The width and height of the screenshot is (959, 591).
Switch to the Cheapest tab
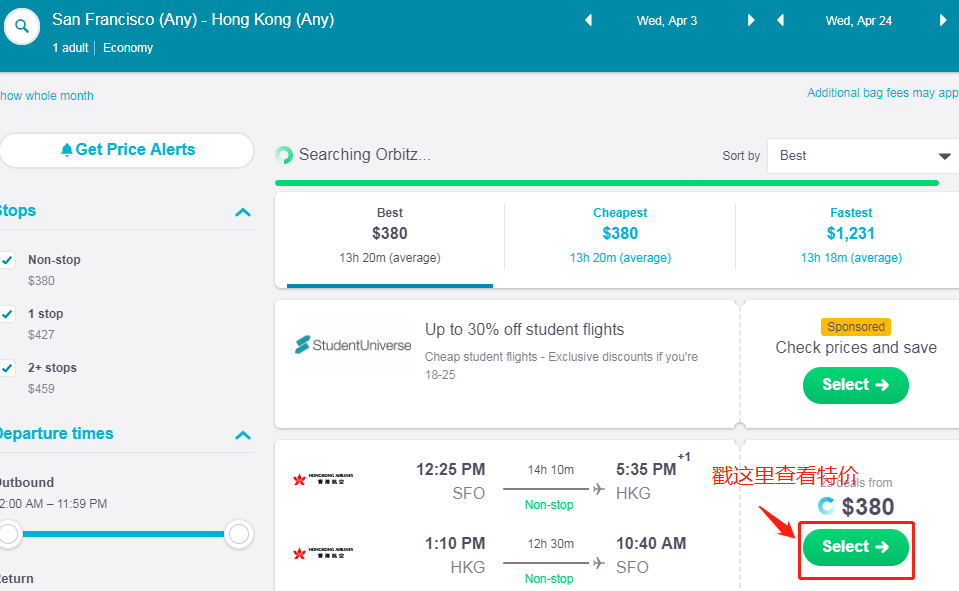tap(620, 235)
